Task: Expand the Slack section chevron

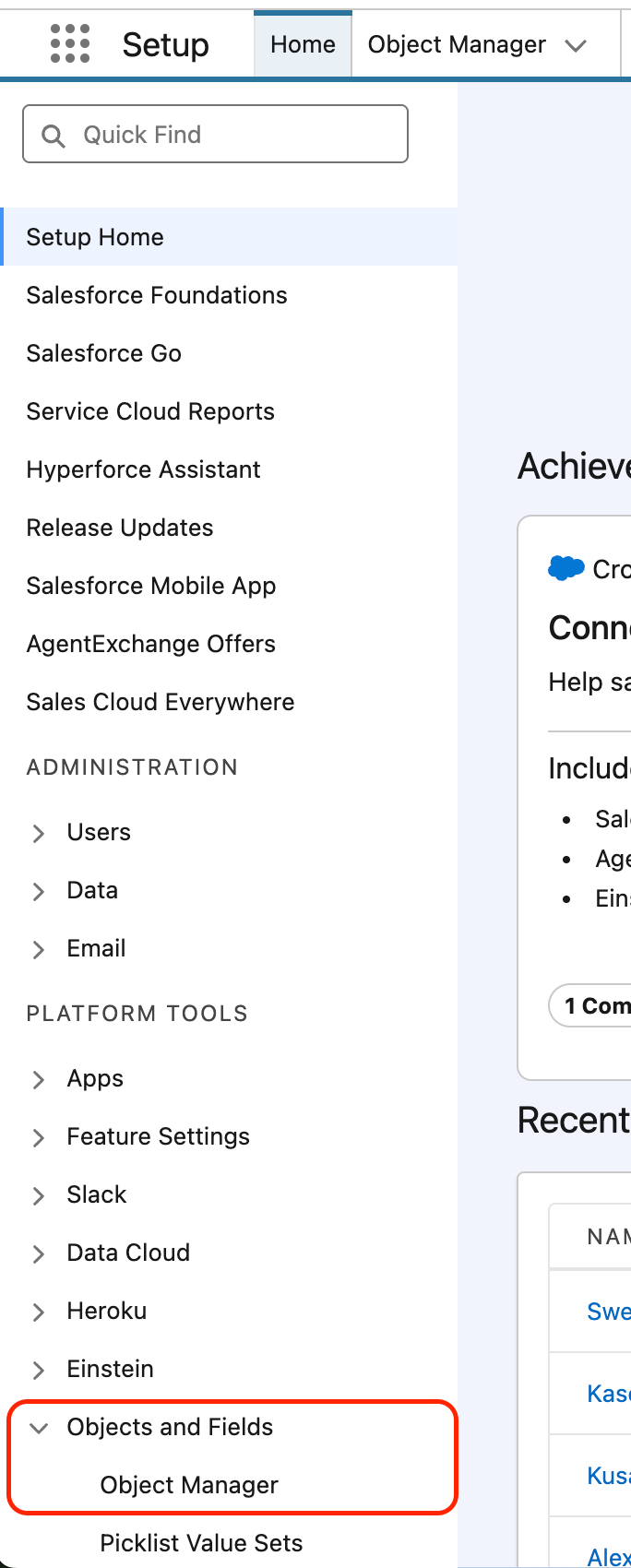Action: pos(39,1196)
